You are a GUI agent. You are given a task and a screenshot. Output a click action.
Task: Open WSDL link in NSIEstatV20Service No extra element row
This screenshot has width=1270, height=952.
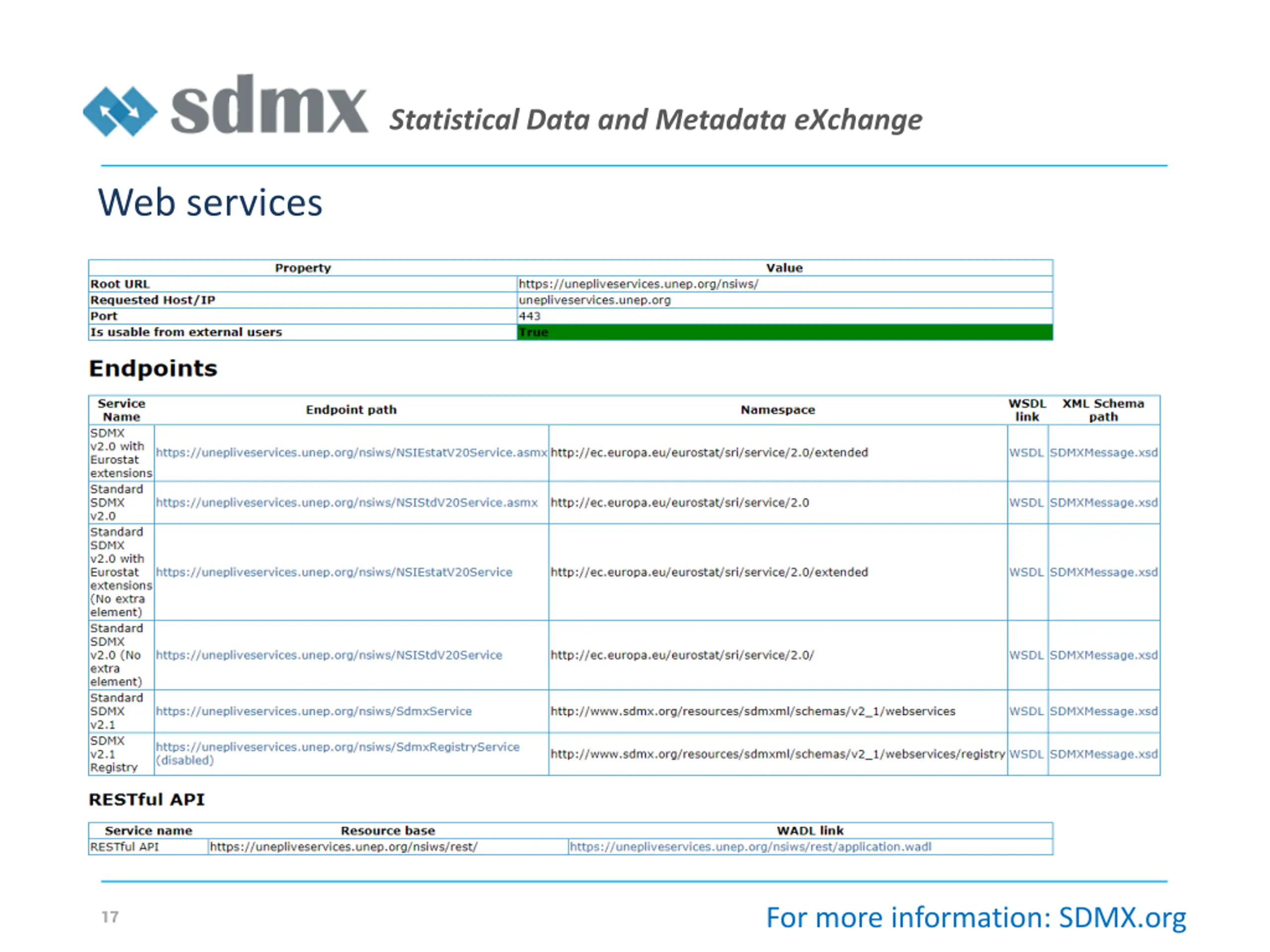[x=1026, y=572]
